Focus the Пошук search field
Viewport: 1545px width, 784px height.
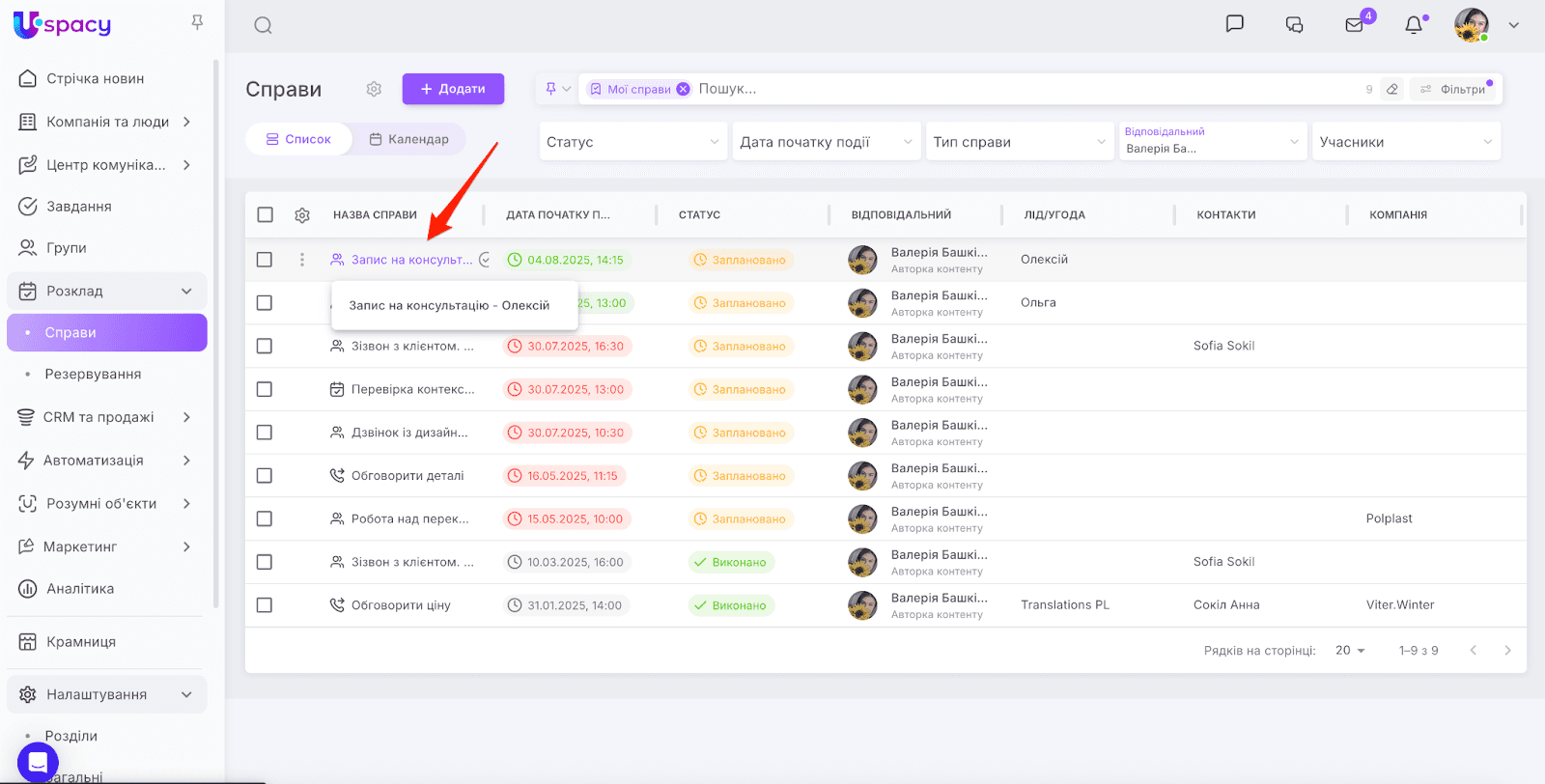point(1024,89)
